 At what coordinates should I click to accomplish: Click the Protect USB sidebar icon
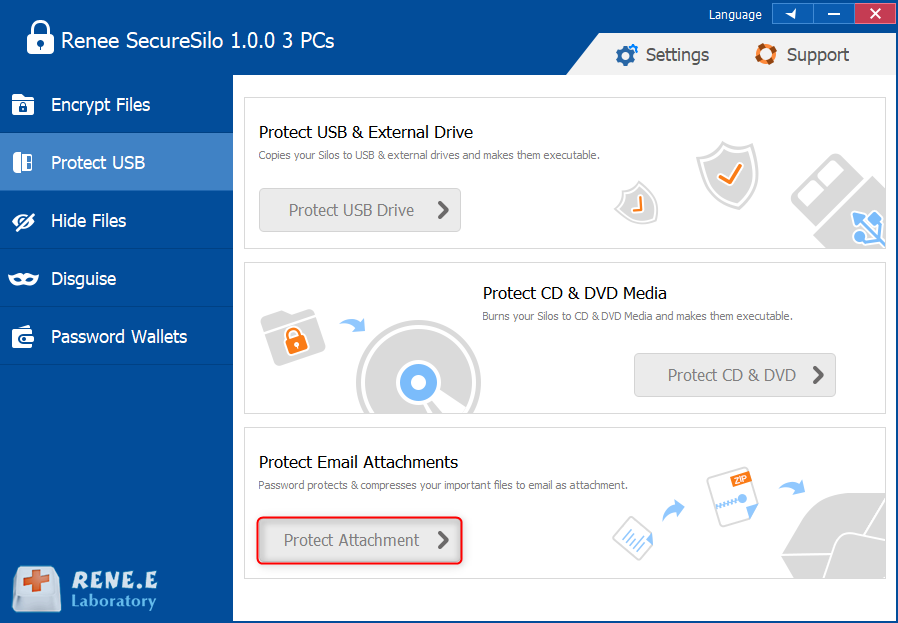tap(23, 163)
